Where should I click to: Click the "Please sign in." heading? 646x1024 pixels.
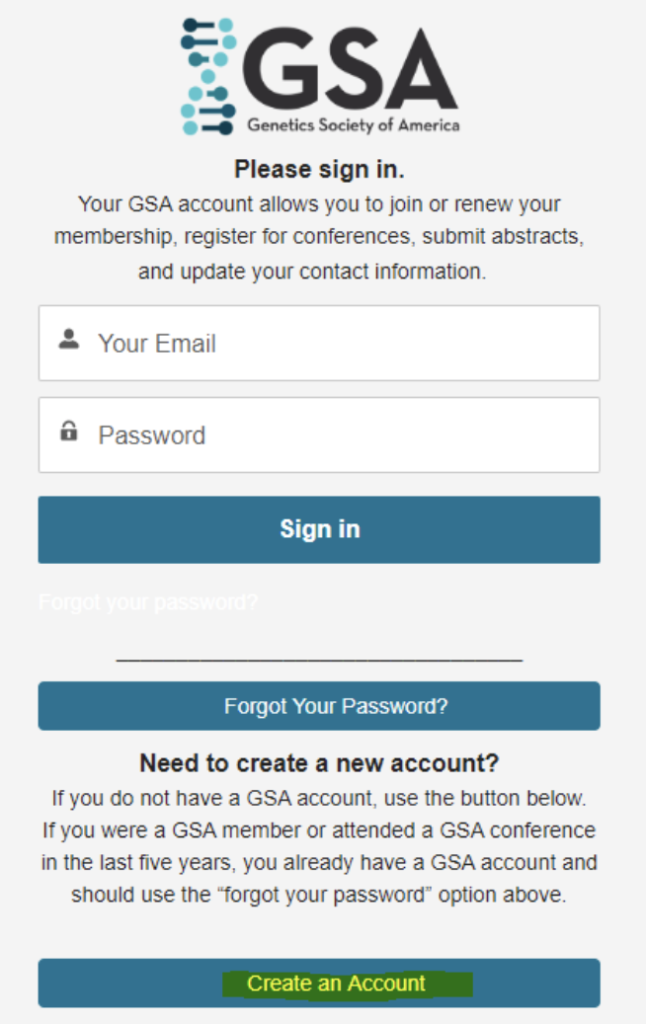click(x=319, y=167)
